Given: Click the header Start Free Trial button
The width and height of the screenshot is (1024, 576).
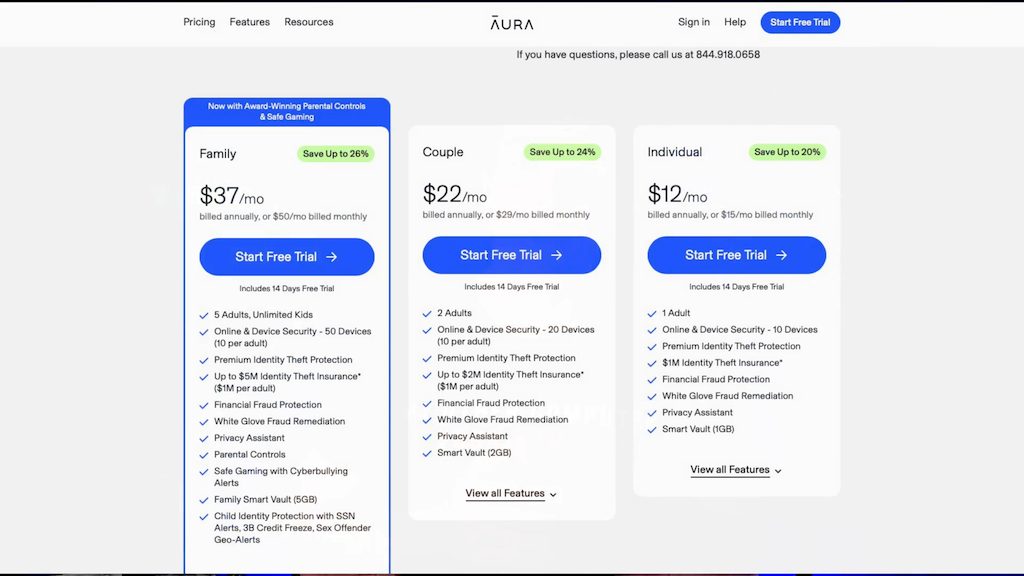Looking at the screenshot, I should pos(800,22).
